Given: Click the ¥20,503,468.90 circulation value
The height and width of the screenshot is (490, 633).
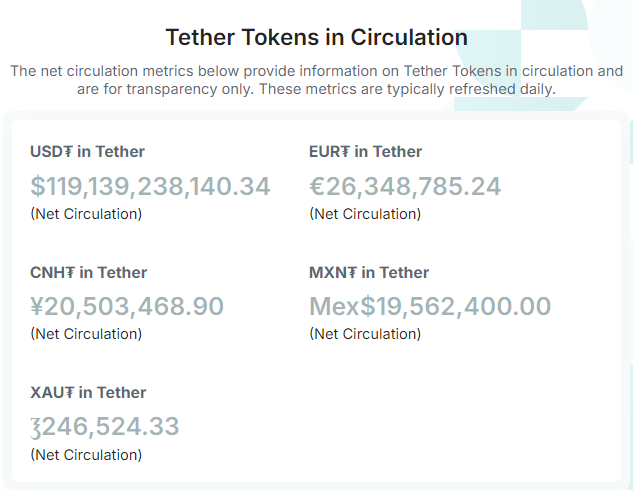Looking at the screenshot, I should click(x=127, y=306).
